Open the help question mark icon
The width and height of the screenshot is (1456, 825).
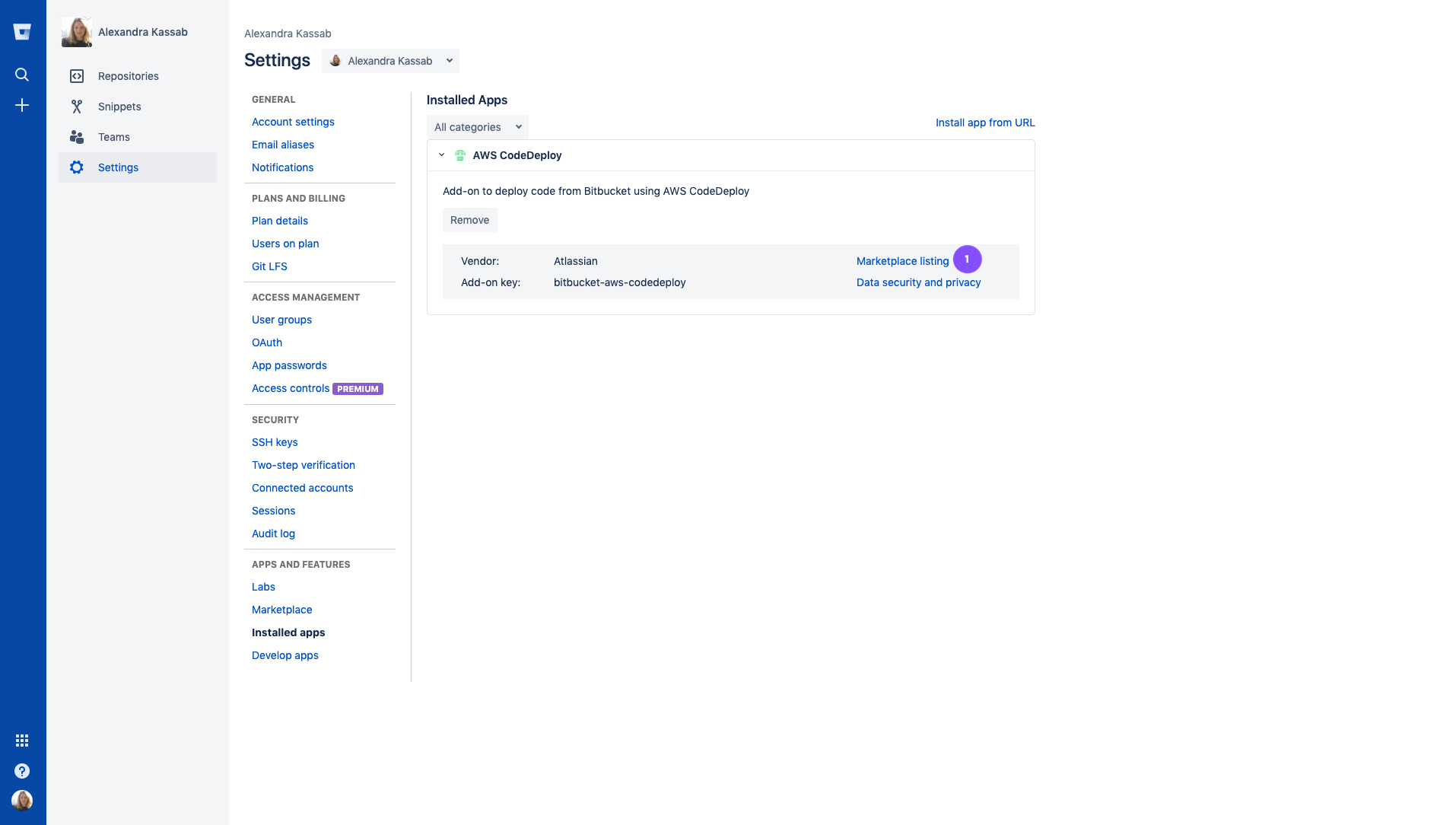click(22, 771)
